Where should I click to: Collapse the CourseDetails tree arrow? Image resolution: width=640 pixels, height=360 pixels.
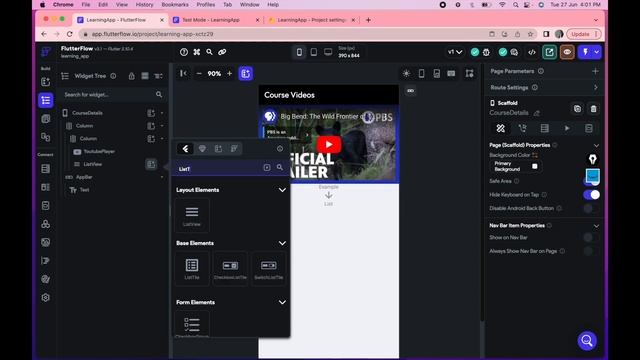click(162, 113)
